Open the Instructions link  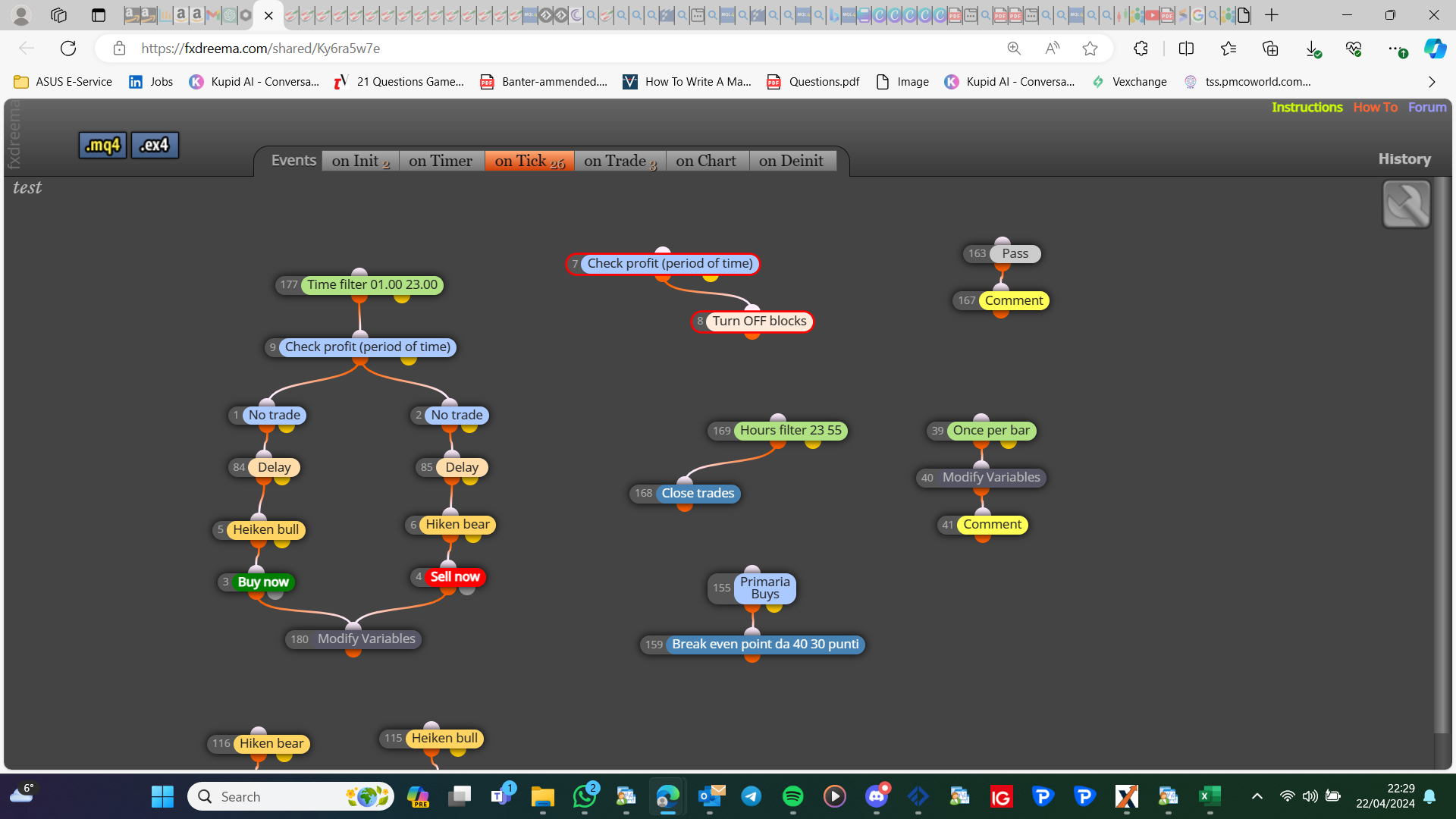tap(1307, 107)
